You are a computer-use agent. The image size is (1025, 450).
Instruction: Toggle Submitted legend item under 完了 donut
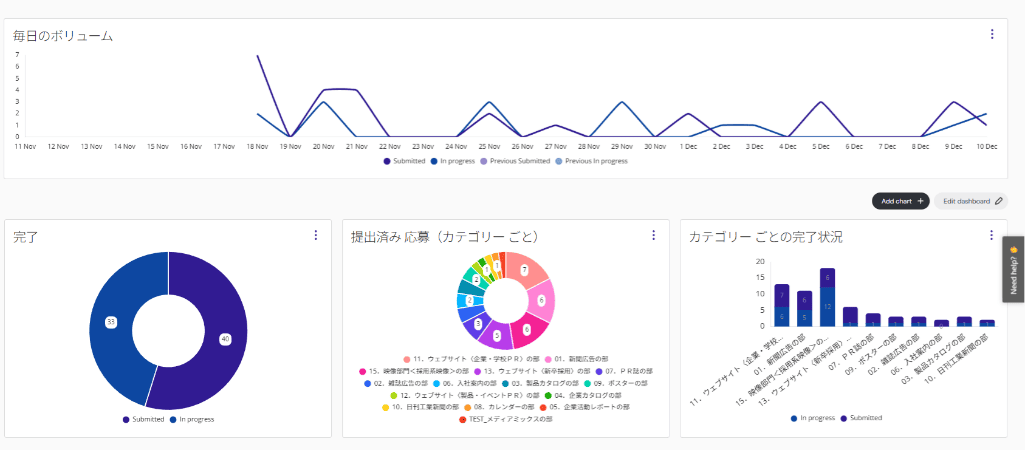143,419
